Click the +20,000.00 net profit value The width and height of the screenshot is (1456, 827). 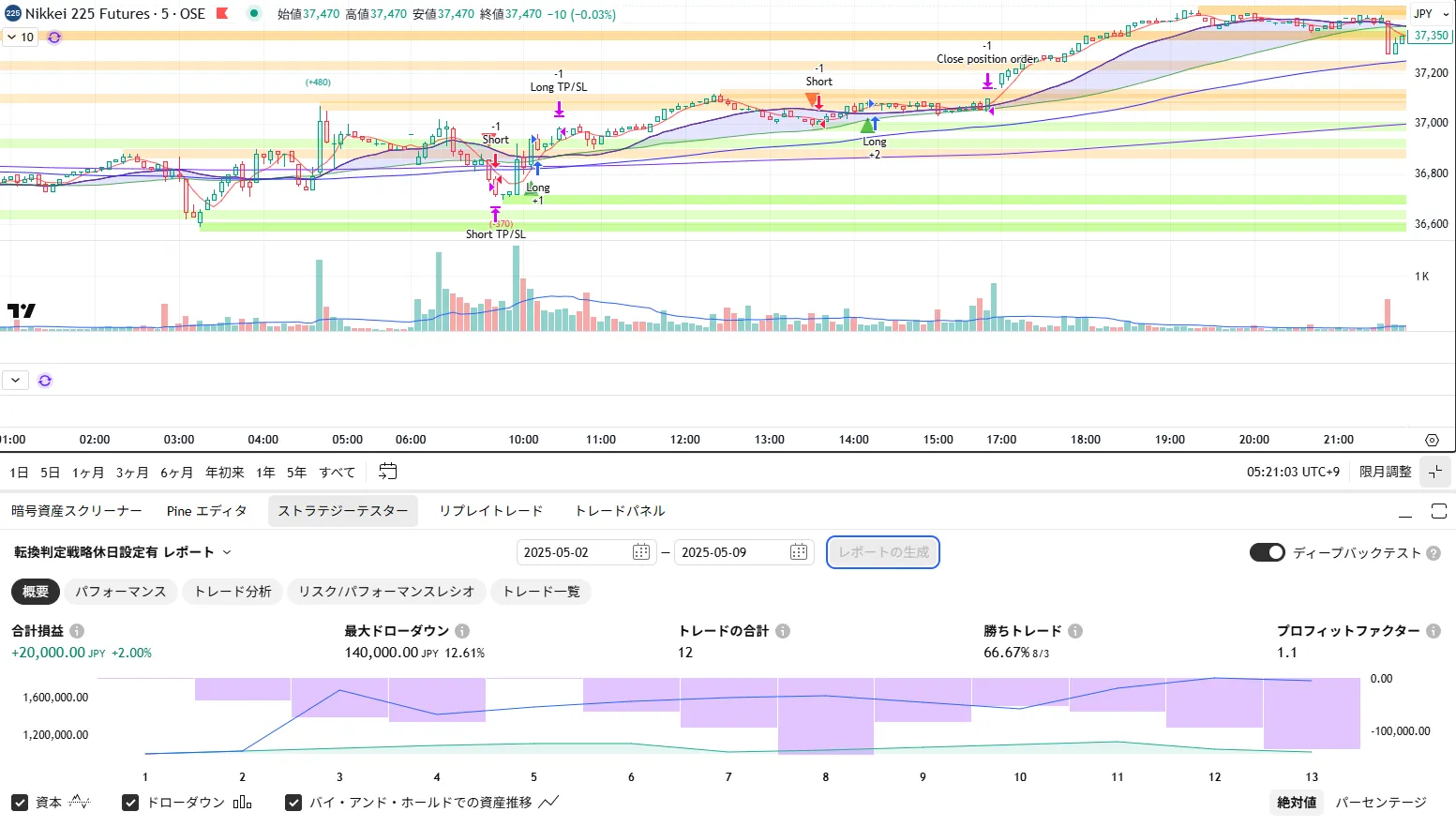point(49,653)
